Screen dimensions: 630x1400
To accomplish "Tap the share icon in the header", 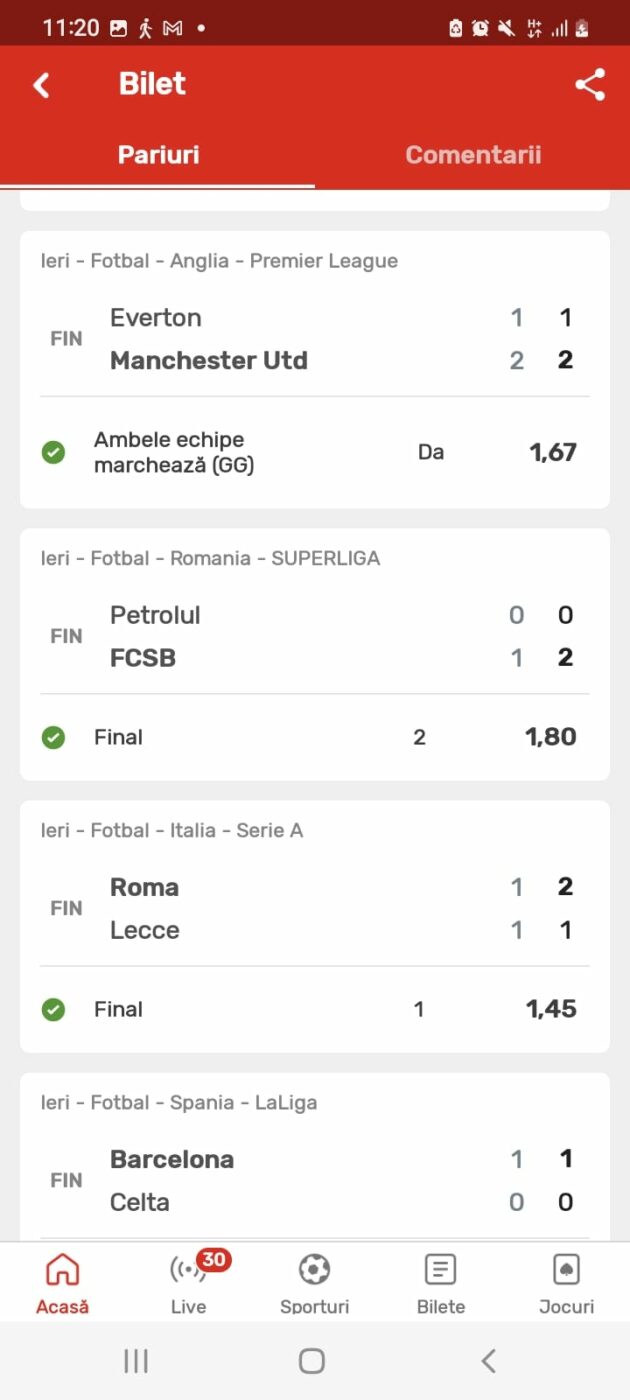I will click(590, 85).
